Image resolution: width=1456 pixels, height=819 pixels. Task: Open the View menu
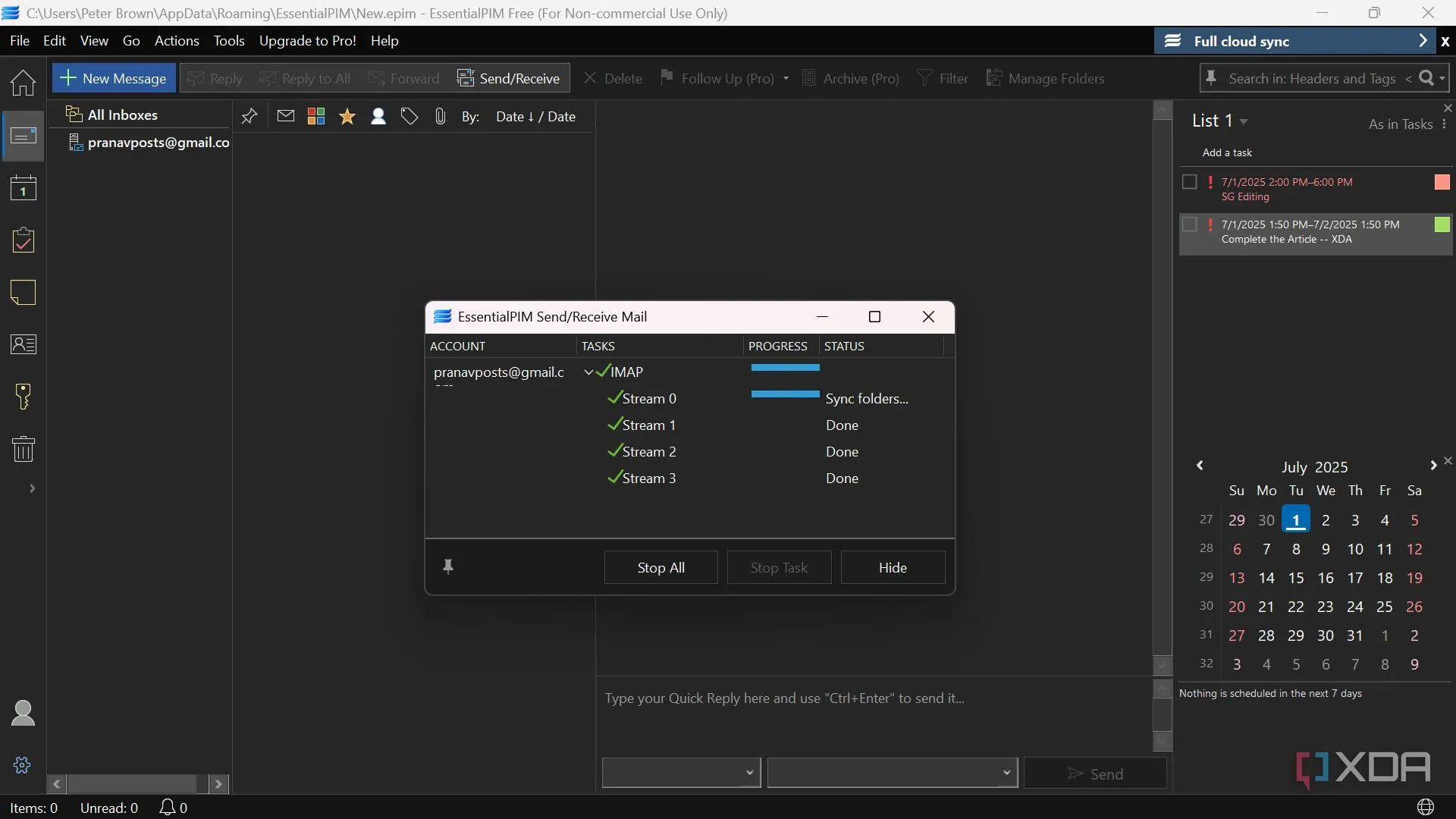tap(94, 41)
